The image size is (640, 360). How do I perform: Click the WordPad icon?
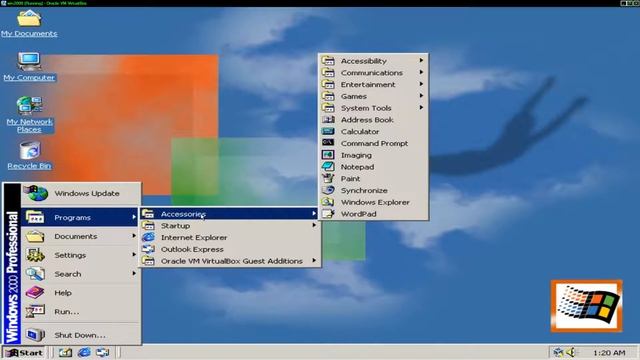click(x=328, y=214)
